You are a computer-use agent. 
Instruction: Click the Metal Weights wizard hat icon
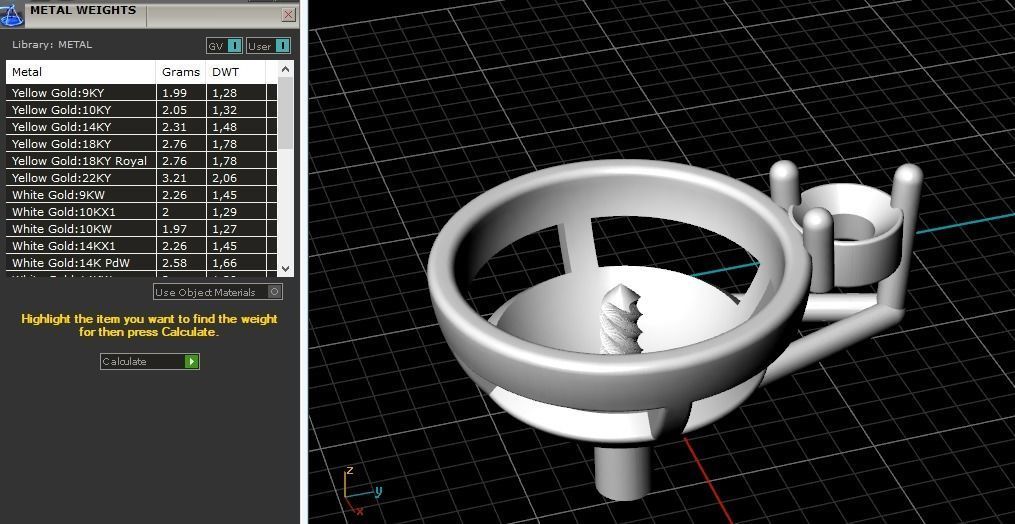[12, 14]
